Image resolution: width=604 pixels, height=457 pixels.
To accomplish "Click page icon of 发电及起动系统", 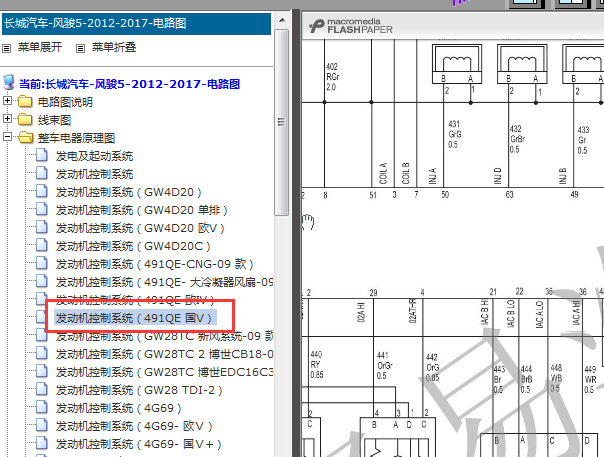I will tap(42, 155).
